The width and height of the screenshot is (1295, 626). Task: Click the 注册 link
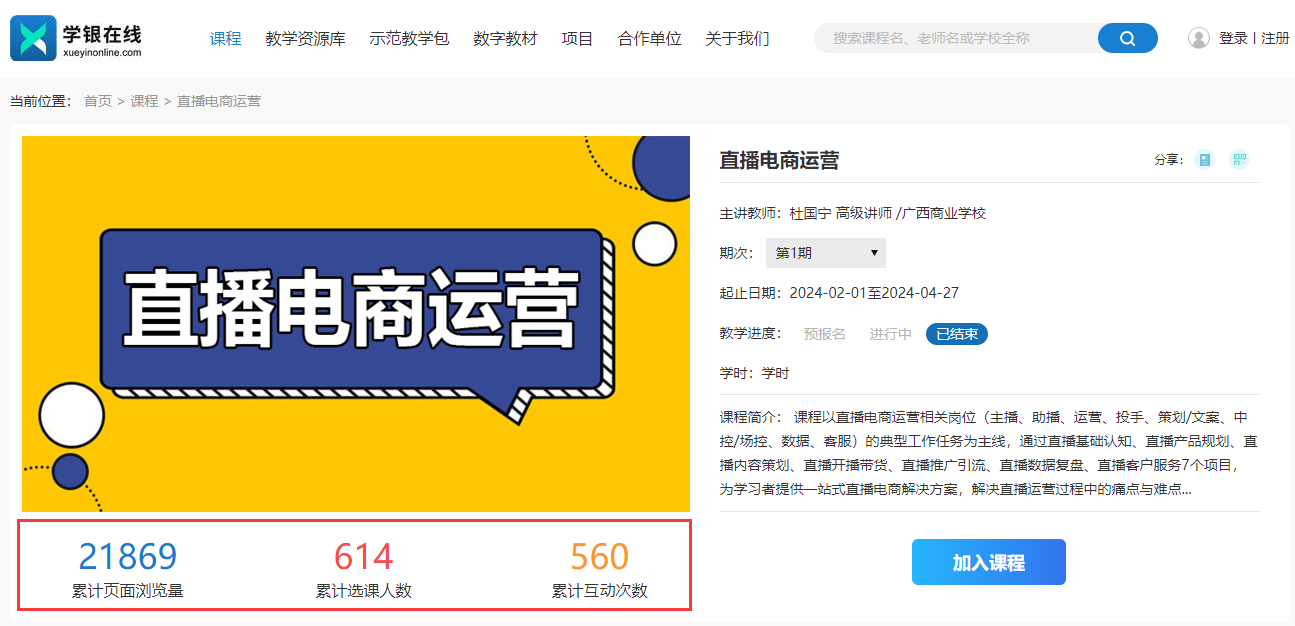[1275, 38]
